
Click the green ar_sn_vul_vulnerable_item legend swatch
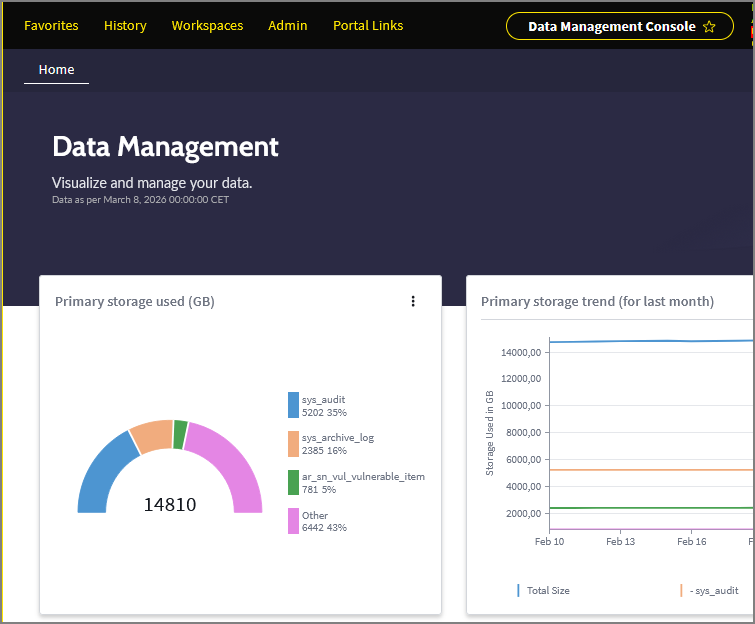point(293,482)
